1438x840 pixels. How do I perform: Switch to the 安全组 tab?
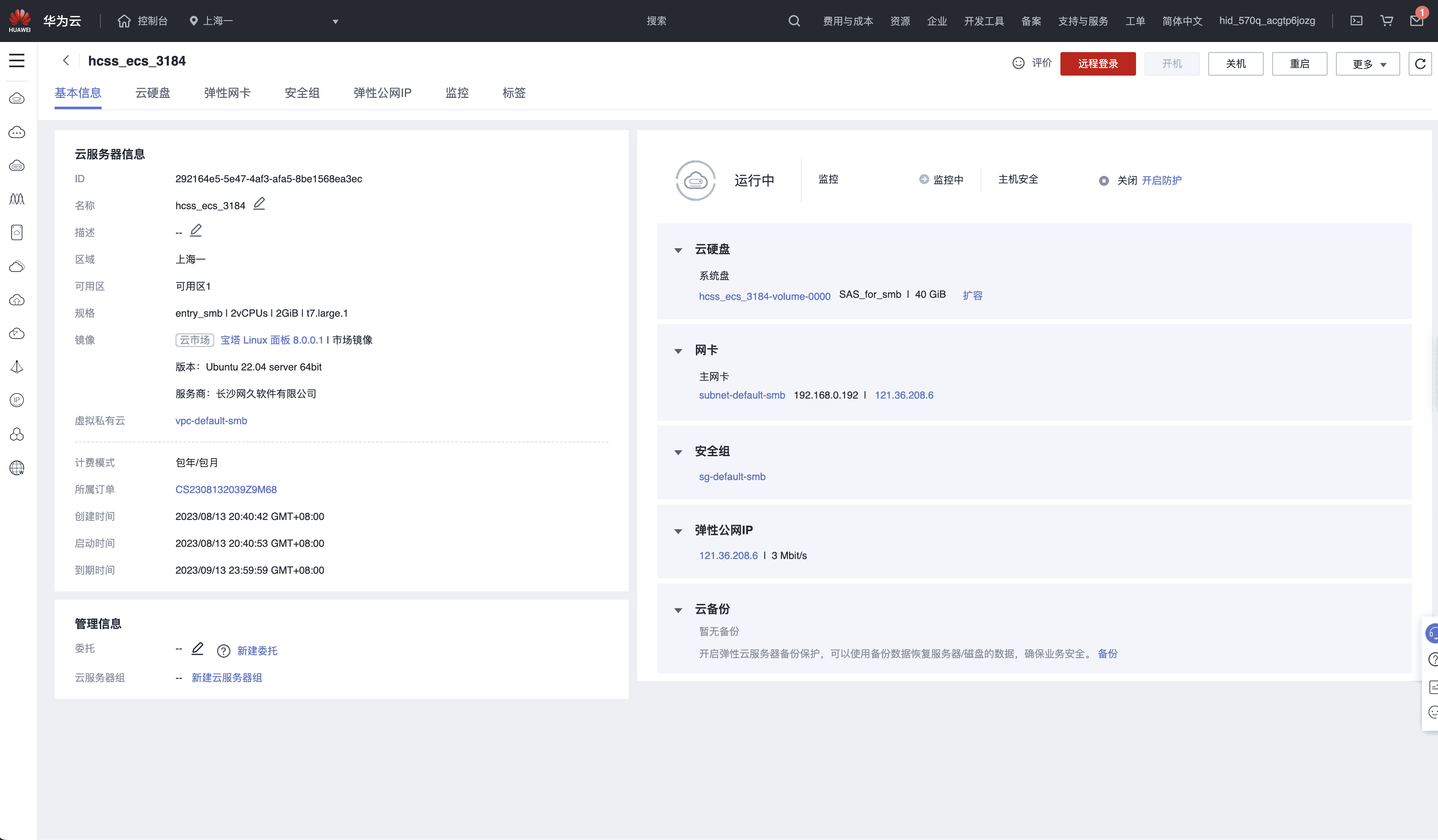(x=302, y=93)
